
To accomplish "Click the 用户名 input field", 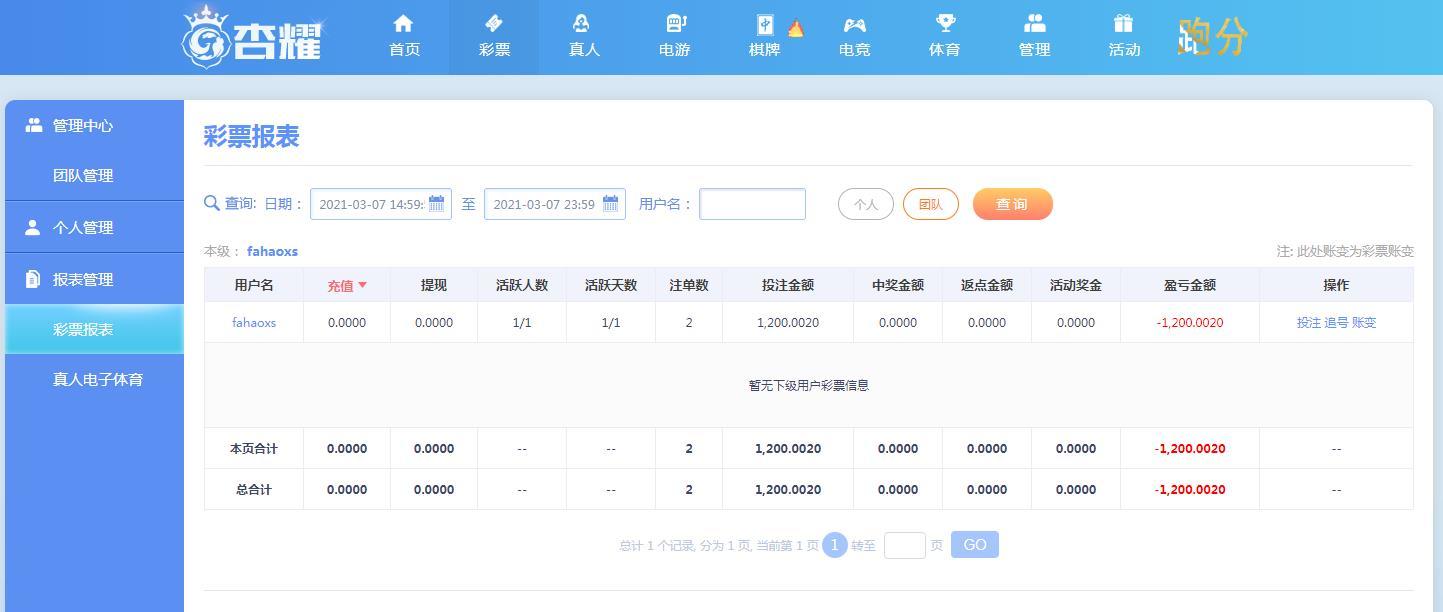I will coord(752,204).
